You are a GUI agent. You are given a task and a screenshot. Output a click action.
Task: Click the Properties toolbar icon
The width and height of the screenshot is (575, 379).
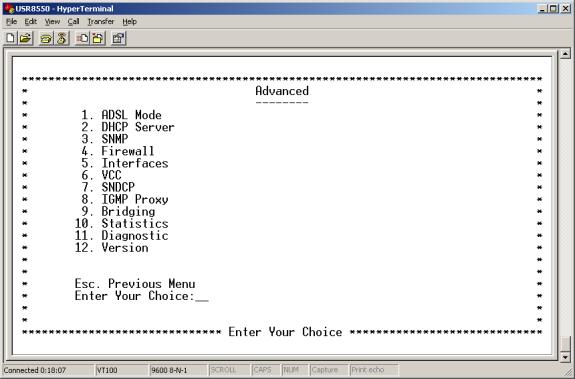118,38
